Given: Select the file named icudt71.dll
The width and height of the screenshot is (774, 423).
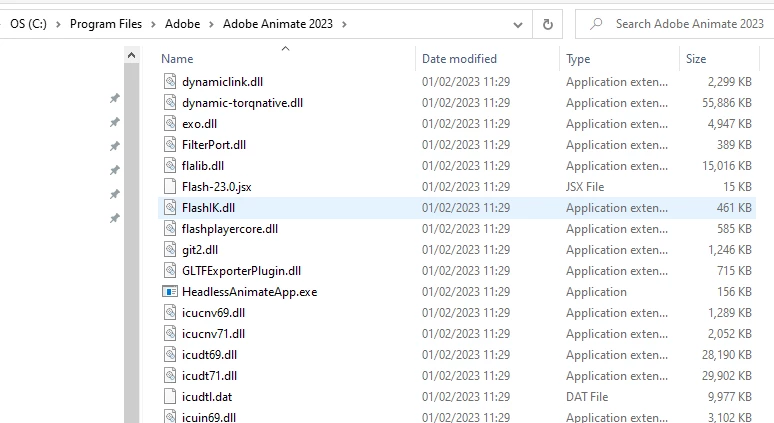Looking at the screenshot, I should coord(209,376).
